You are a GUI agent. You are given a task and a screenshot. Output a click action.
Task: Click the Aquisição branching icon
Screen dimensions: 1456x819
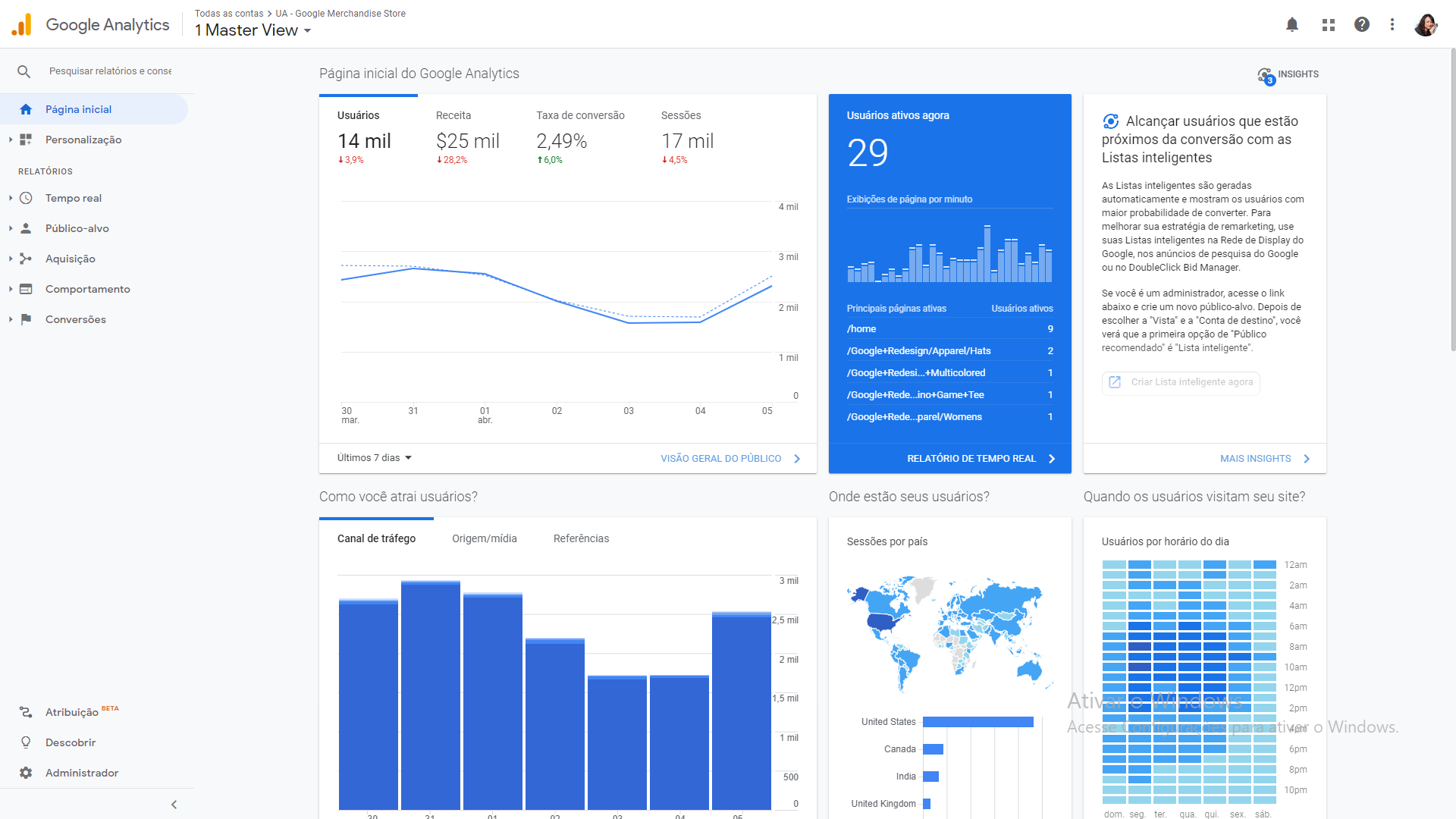[x=26, y=259]
